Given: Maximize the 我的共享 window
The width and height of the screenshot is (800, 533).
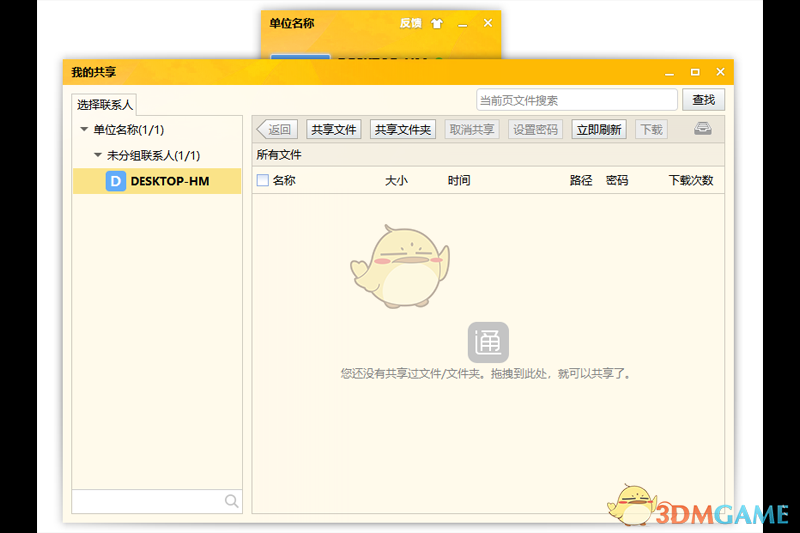Looking at the screenshot, I should pos(695,72).
